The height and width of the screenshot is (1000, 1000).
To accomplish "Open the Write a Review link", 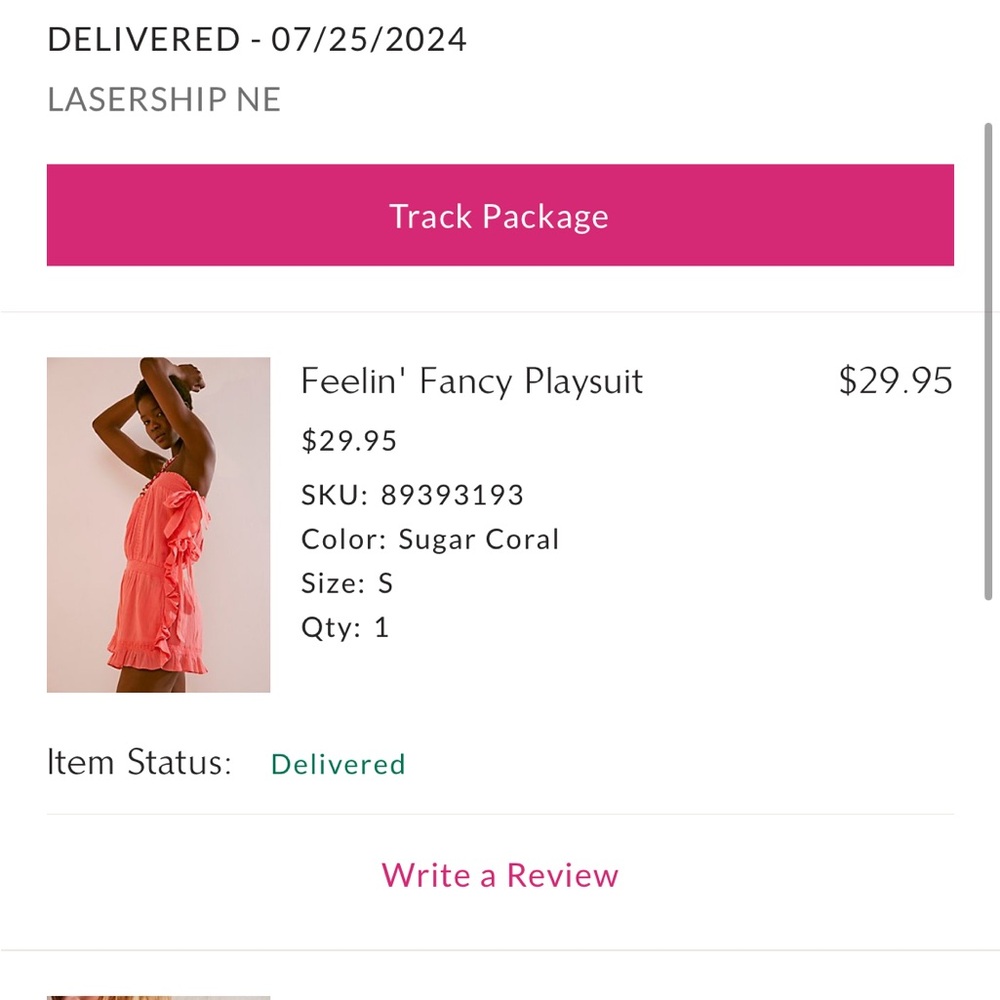I will [499, 875].
